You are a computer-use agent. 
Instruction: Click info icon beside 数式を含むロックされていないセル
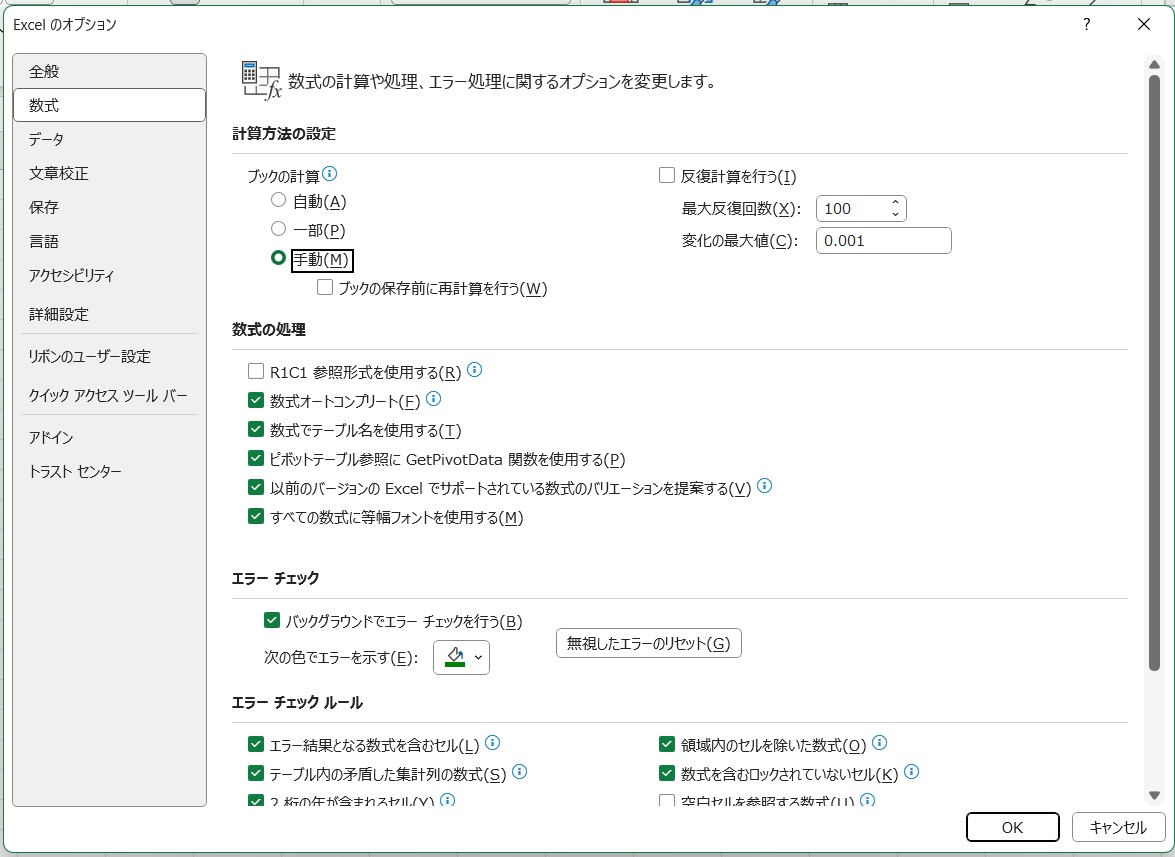tap(911, 772)
